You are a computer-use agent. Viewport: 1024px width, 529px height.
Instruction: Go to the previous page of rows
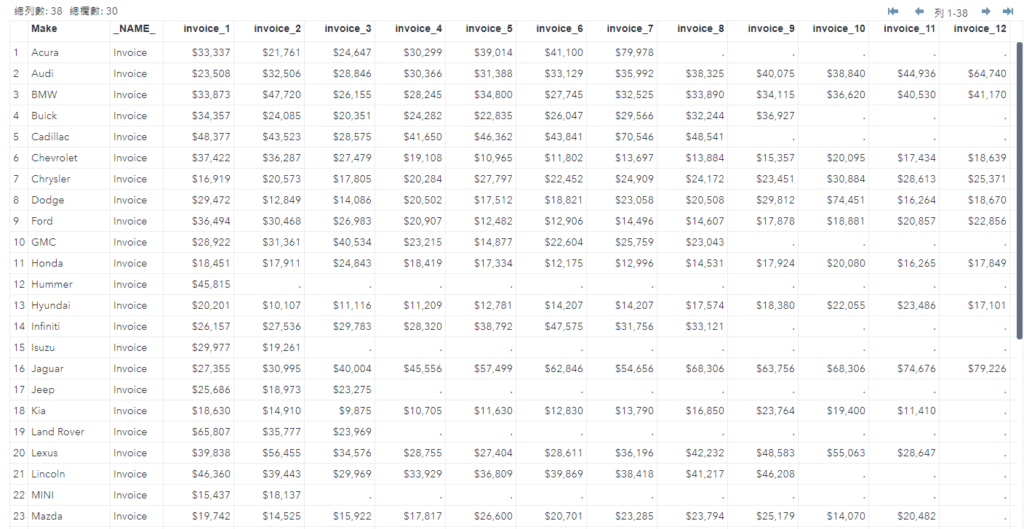coord(919,11)
